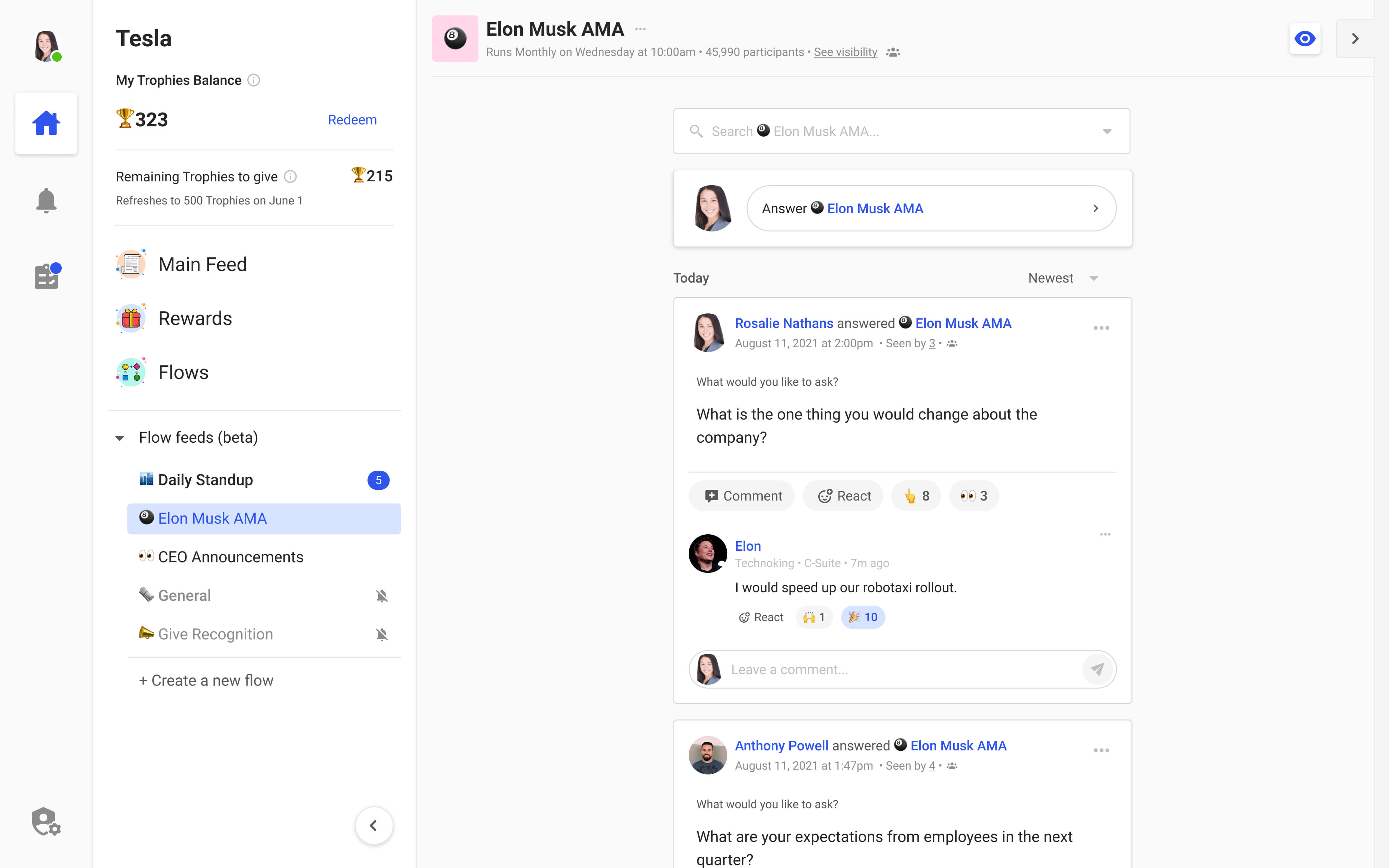Open Main Feed in sidebar
Image resolution: width=1389 pixels, height=868 pixels.
pos(182,264)
